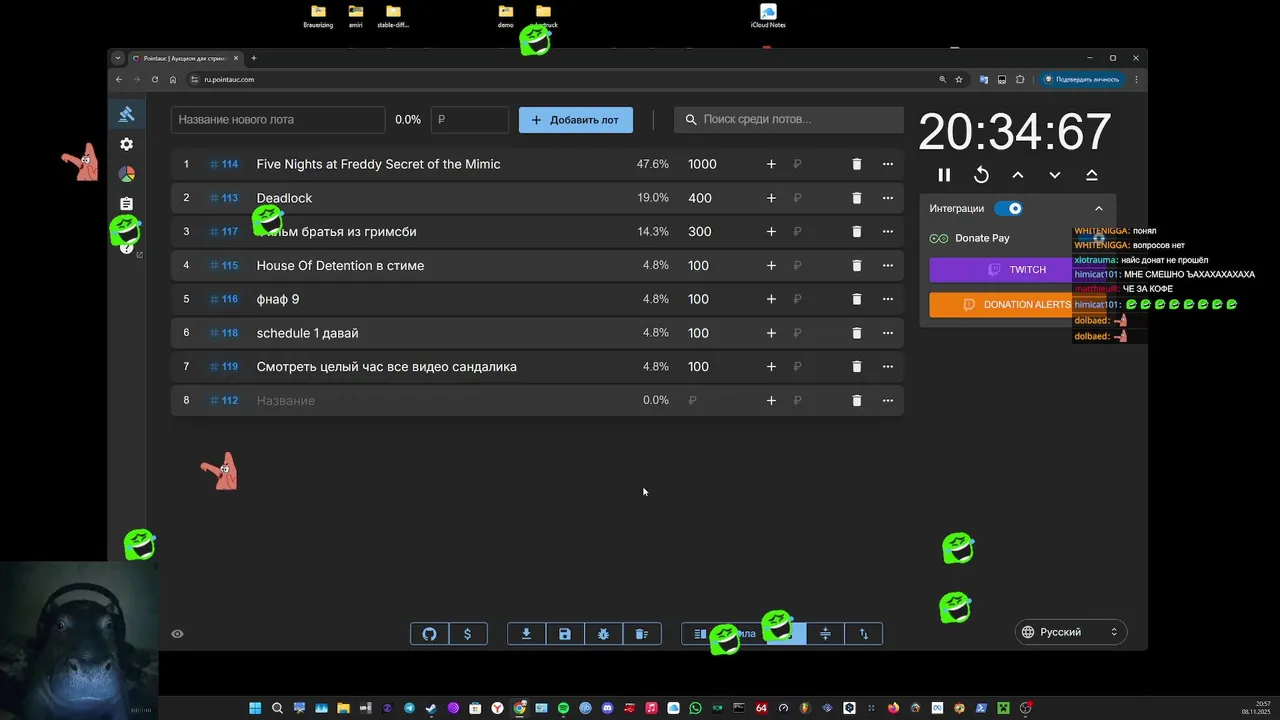
Task: Add amount to Deadlock lot
Action: point(771,198)
